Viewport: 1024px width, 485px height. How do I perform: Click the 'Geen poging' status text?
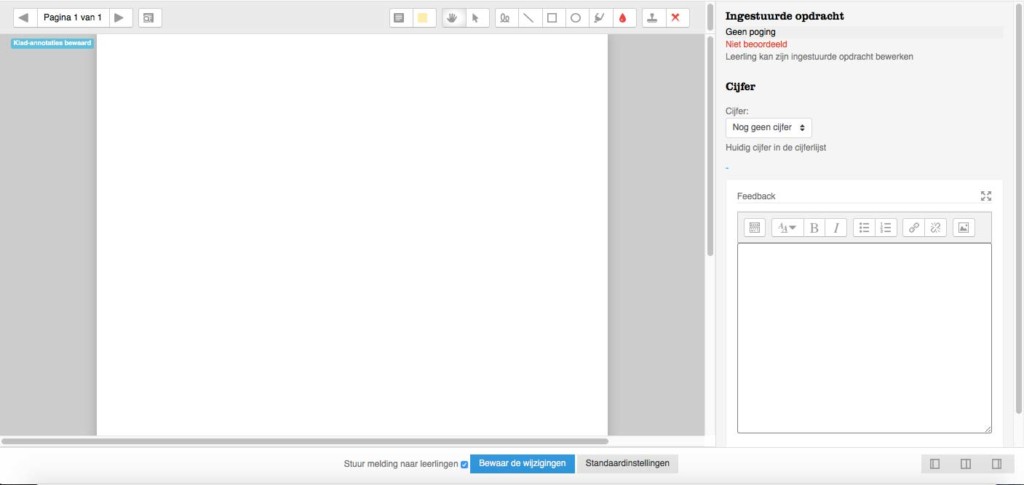click(x=750, y=32)
